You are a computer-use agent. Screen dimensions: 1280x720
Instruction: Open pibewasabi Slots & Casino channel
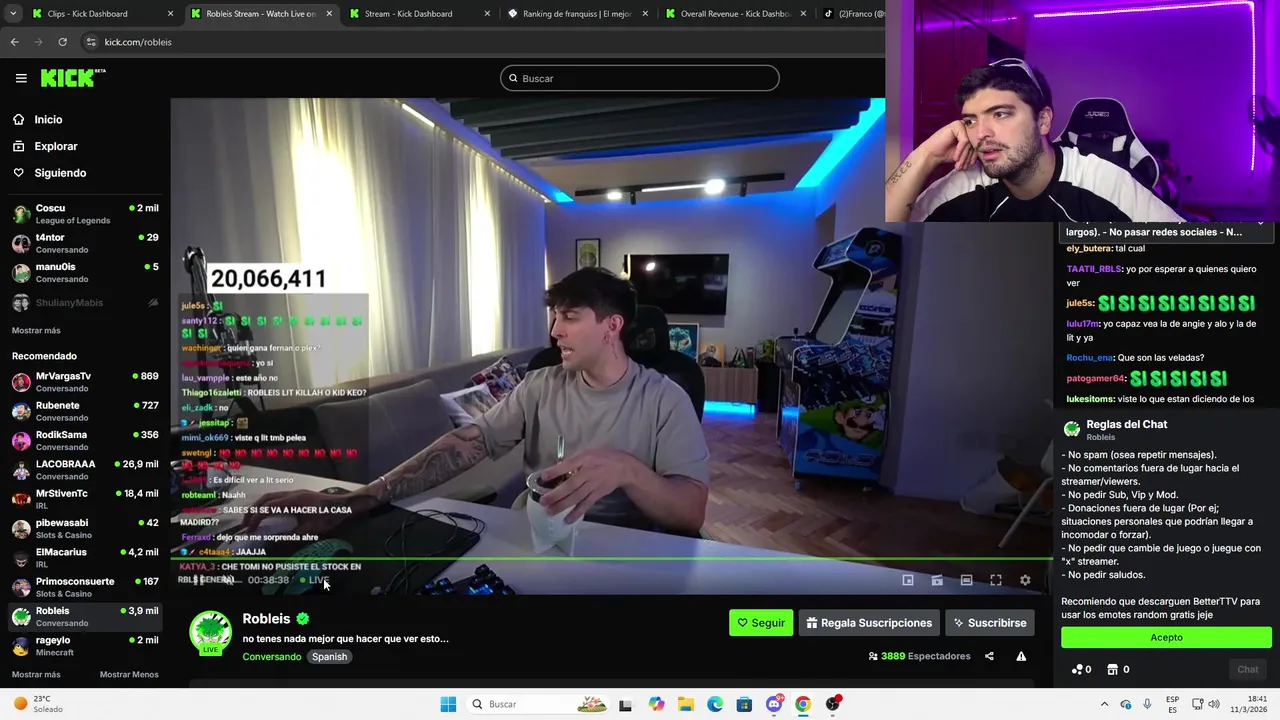(x=85, y=528)
